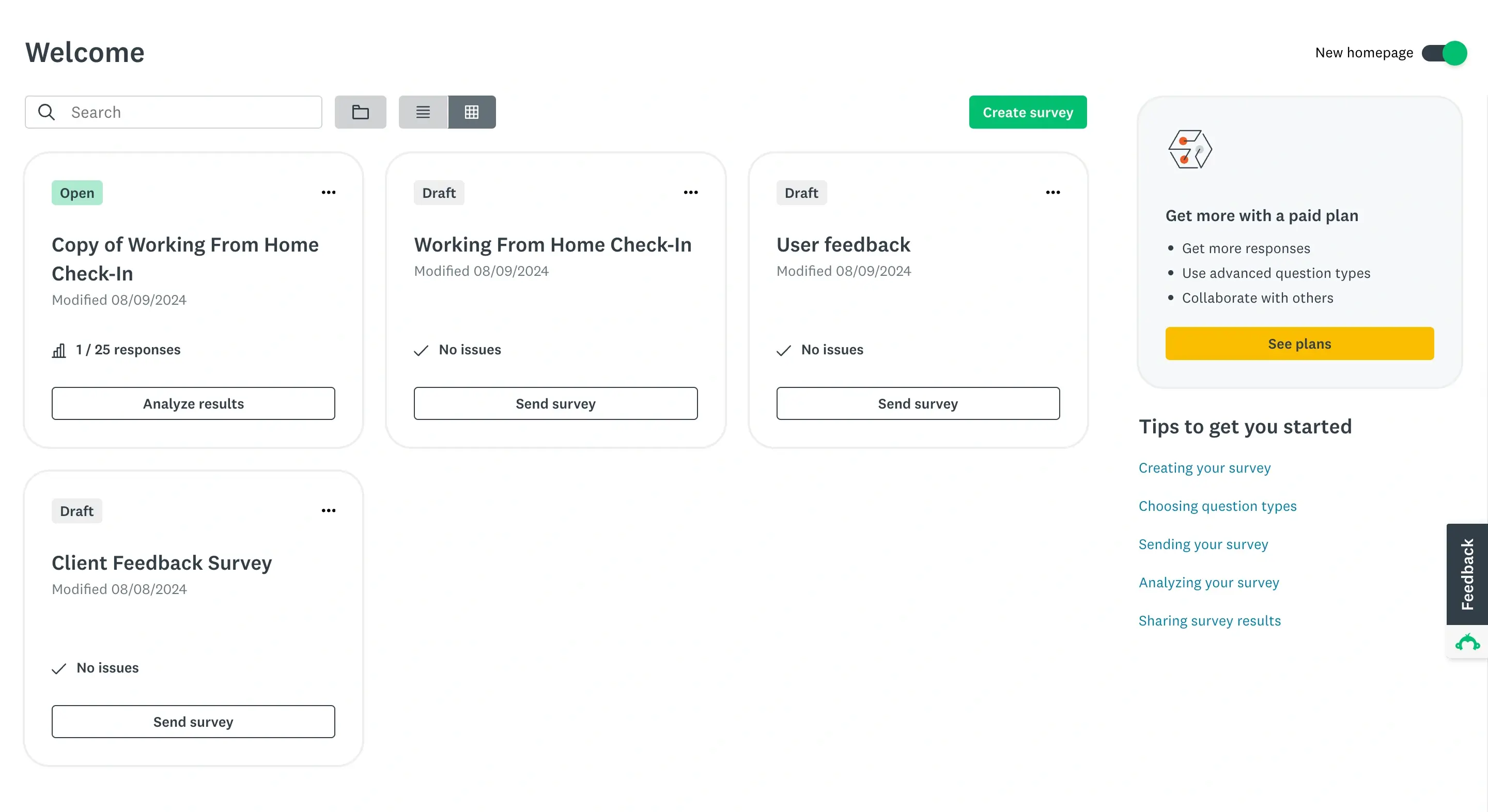Click the folder/collections icon
The width and height of the screenshot is (1488, 812).
360,112
